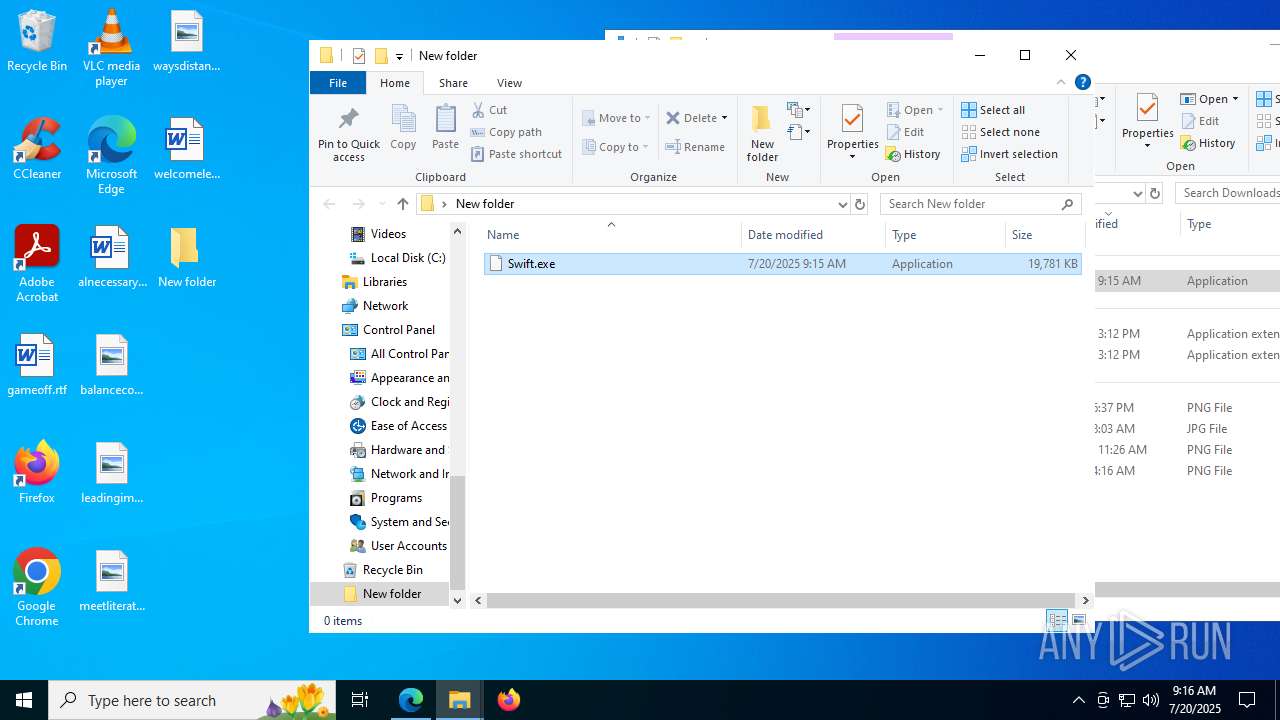Screen dimensions: 1280x720
Task: Open Move to dropdown
Action: [616, 118]
